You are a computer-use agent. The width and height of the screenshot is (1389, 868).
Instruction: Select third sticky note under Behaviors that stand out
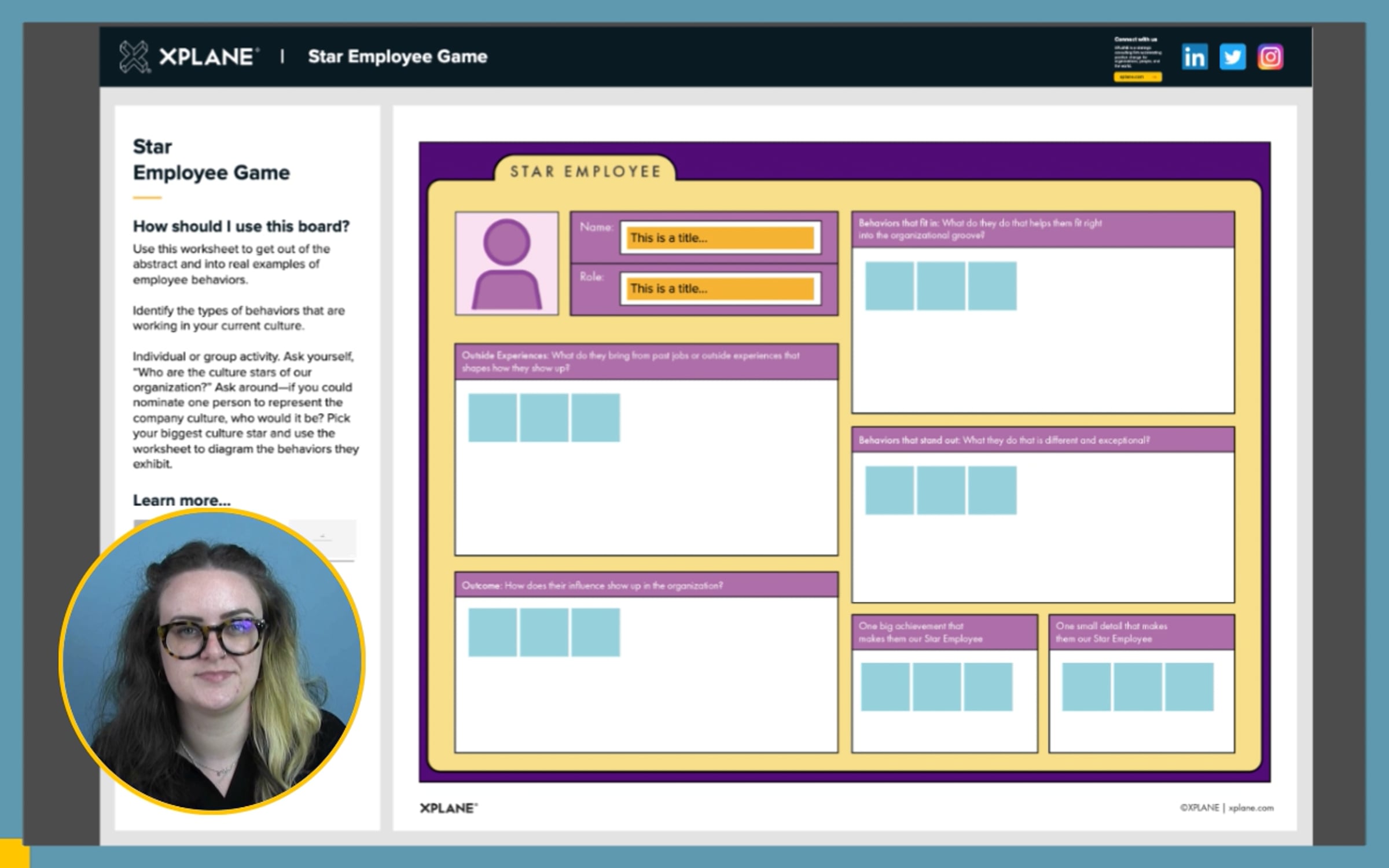[x=992, y=490]
